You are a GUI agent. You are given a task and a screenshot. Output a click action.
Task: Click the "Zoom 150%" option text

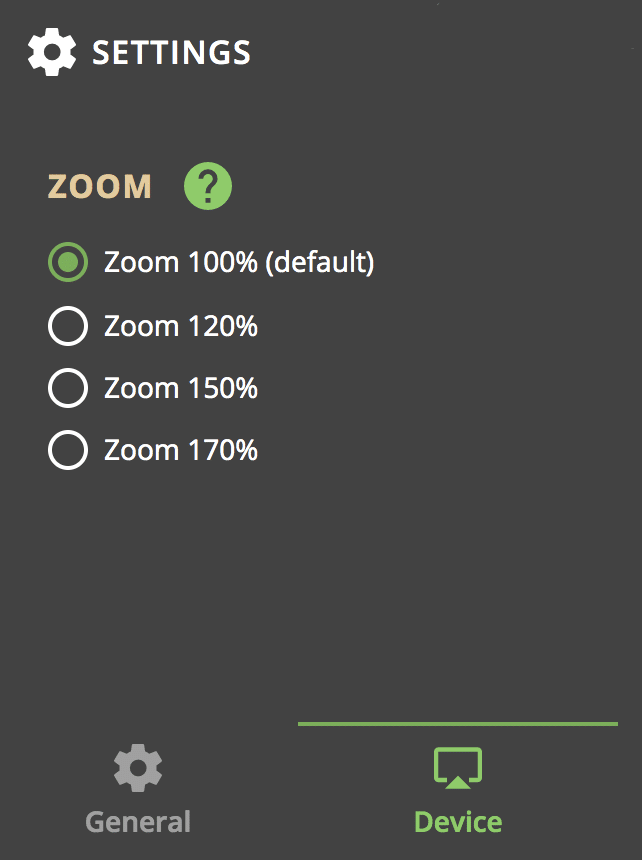coord(181,388)
